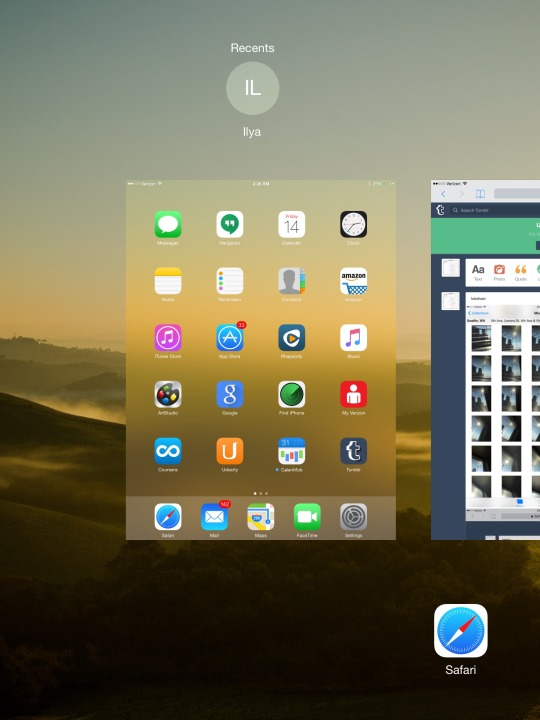Open the Music app icon
540x720 pixels.
point(354,338)
